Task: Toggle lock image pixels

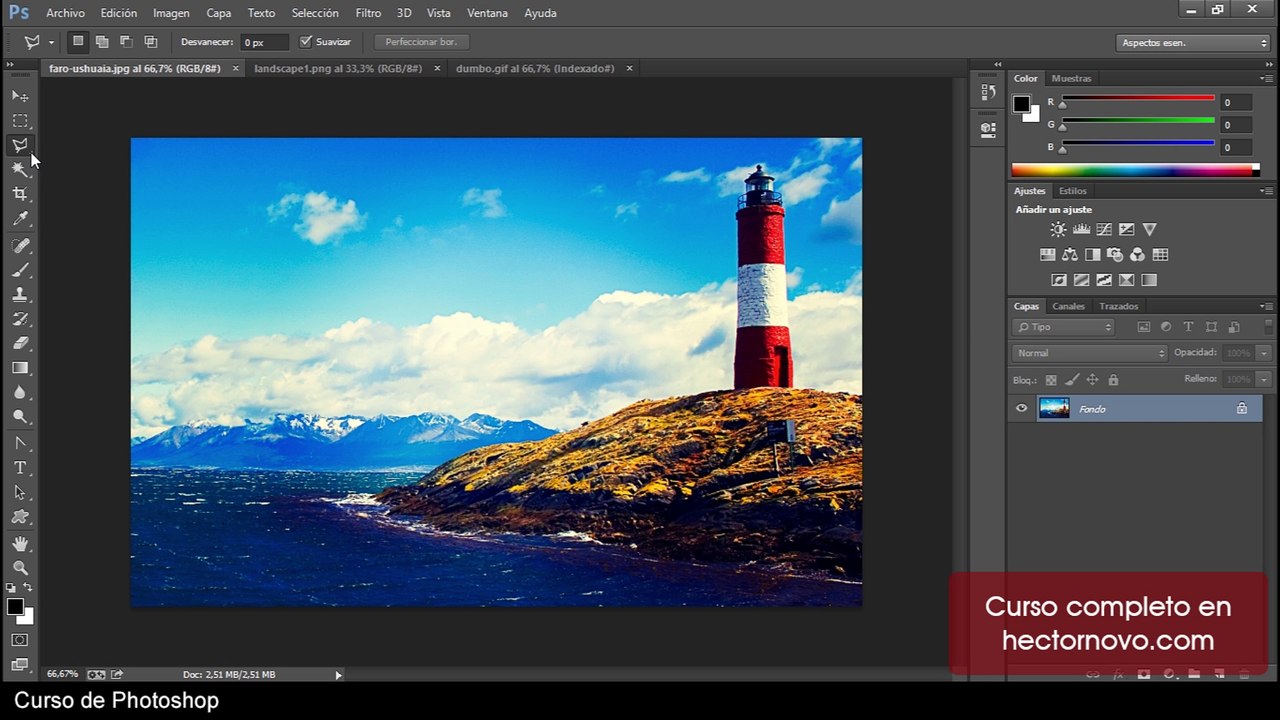Action: (1071, 380)
